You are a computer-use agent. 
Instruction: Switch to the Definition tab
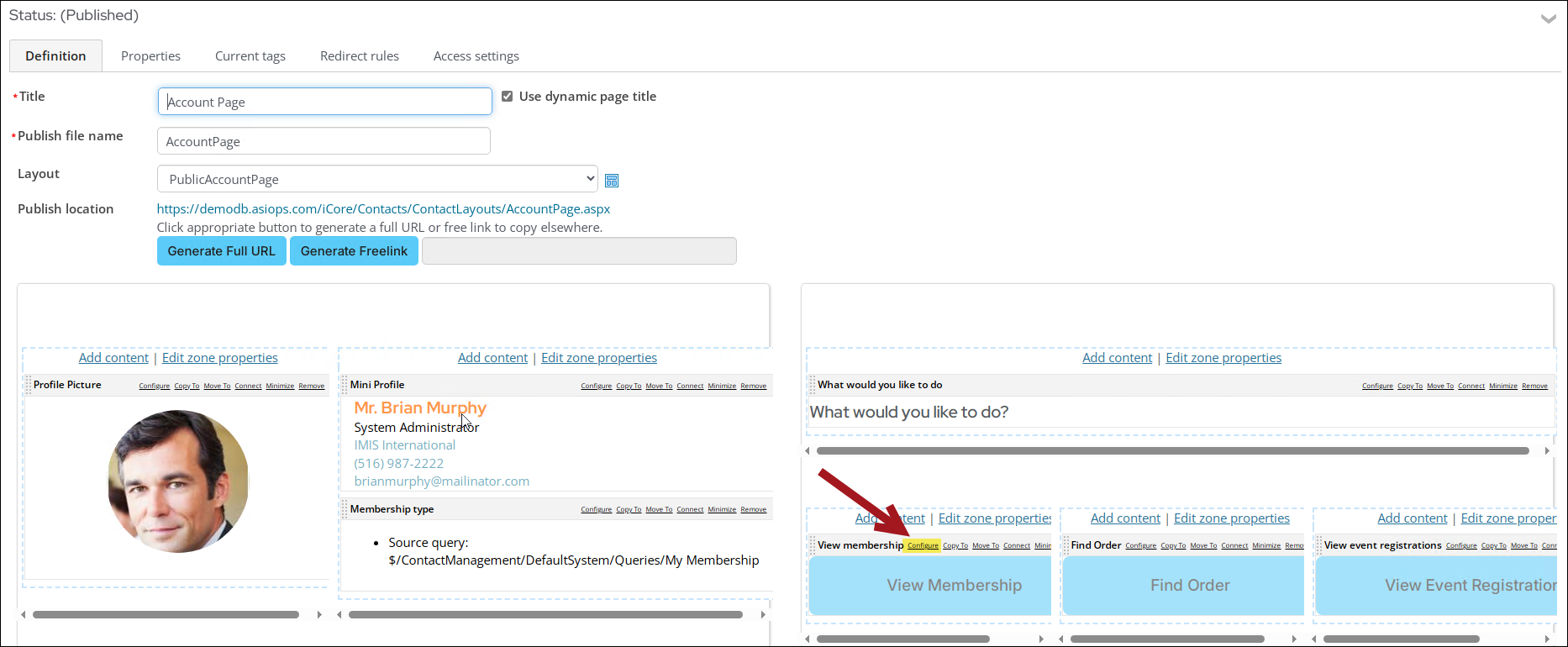[x=55, y=55]
